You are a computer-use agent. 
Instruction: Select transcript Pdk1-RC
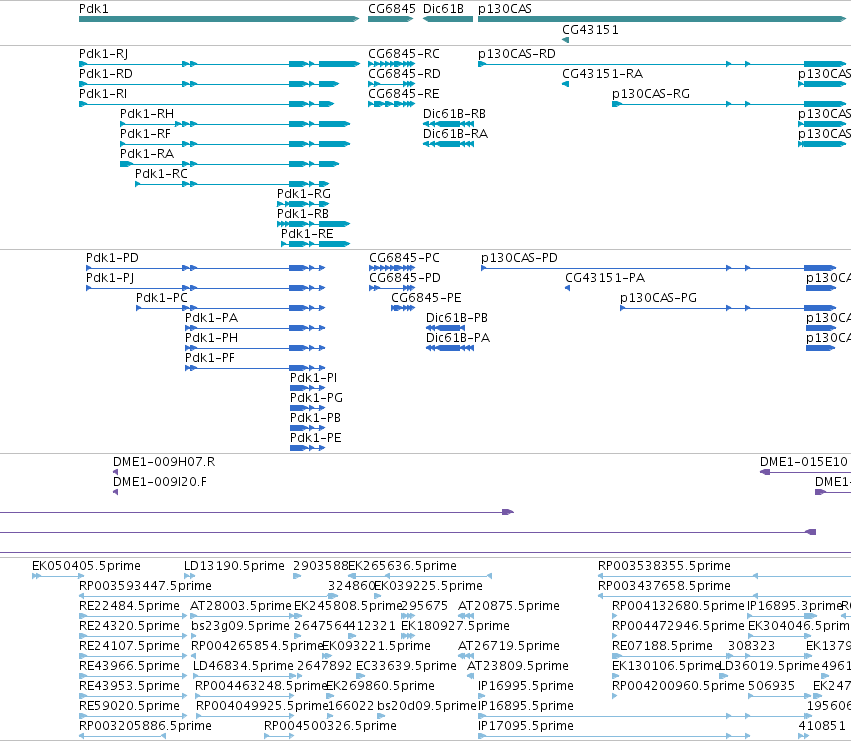161,174
